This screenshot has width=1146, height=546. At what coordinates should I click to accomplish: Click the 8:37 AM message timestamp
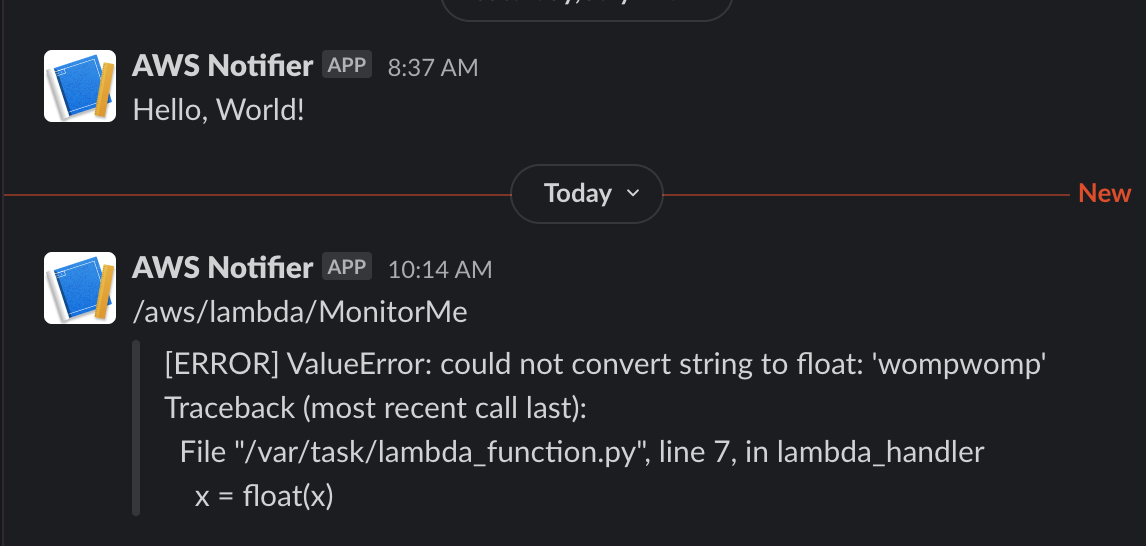tap(433, 68)
